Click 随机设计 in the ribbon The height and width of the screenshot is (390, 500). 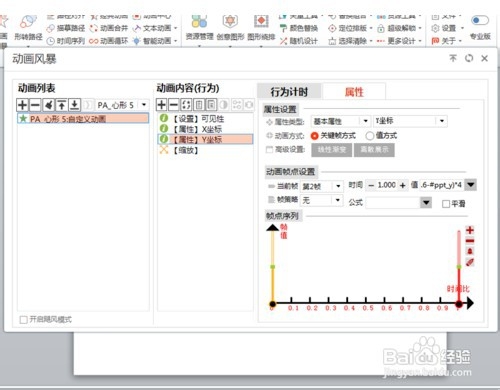tap(299, 41)
